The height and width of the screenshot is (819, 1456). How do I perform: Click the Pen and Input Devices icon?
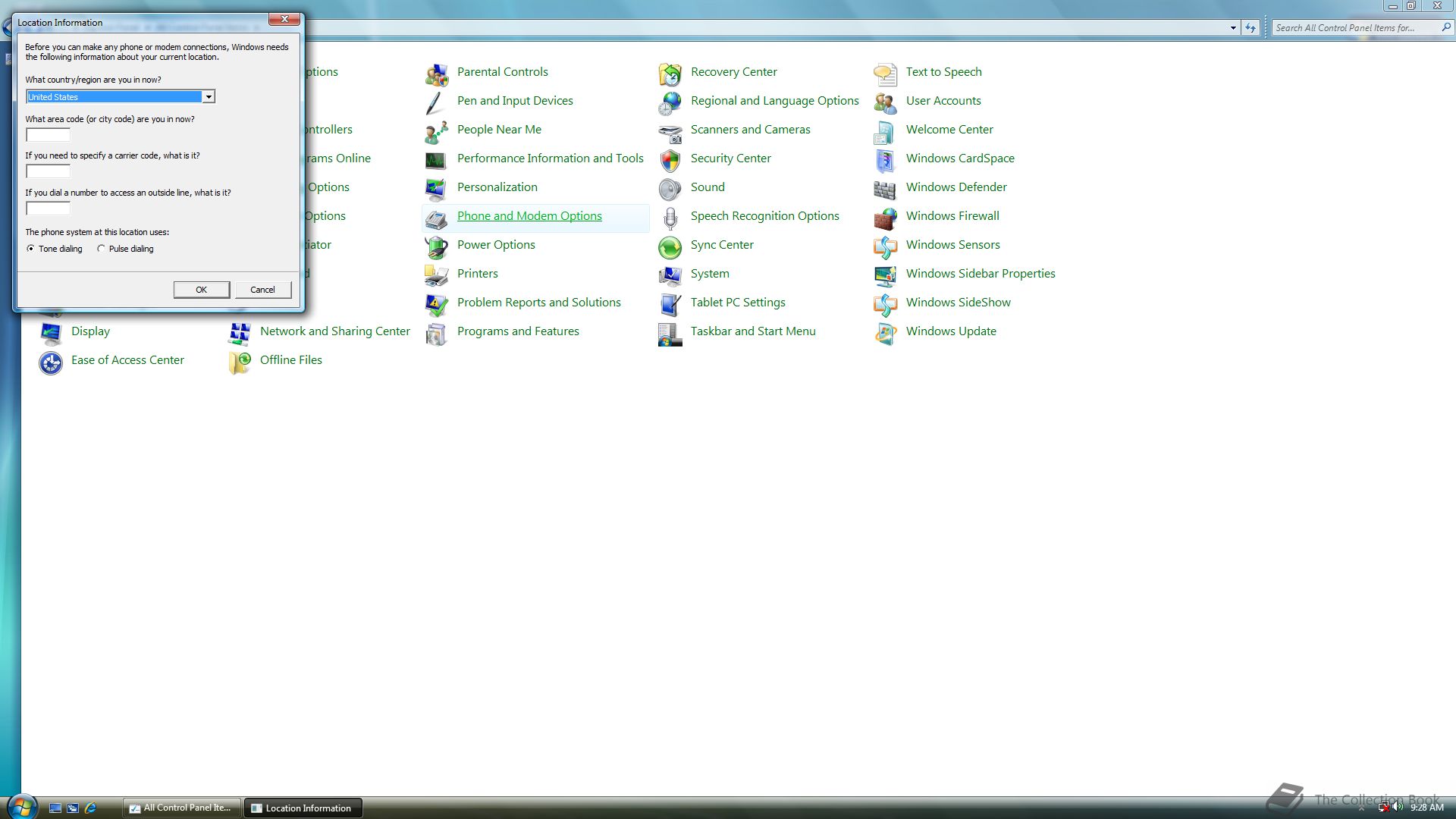click(436, 102)
